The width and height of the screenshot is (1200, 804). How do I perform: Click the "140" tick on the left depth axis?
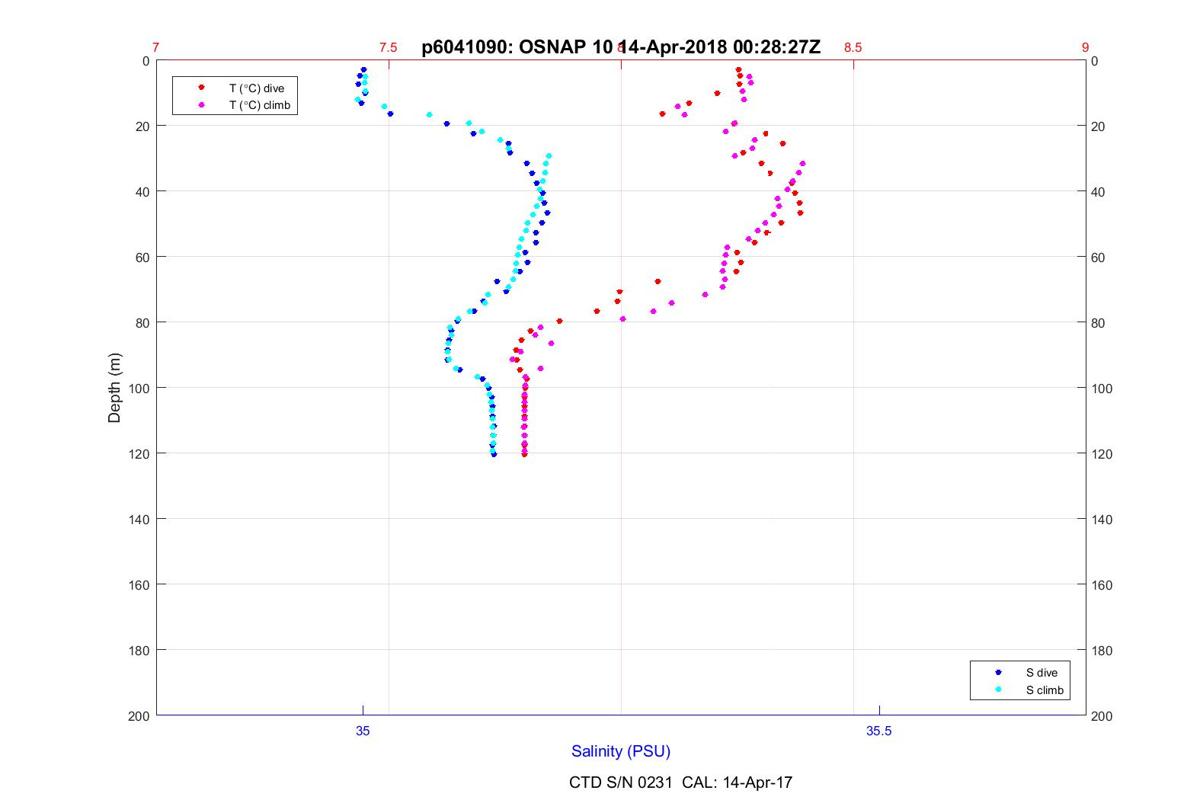coord(138,519)
